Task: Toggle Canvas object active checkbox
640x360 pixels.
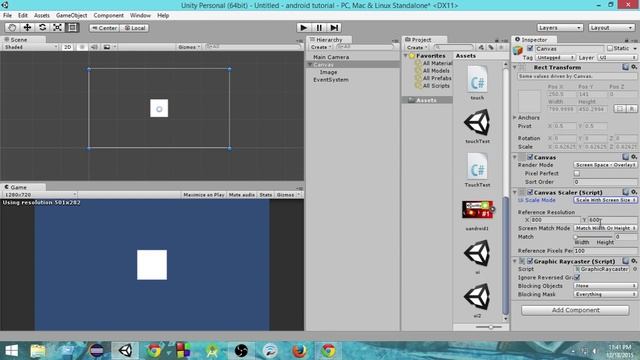Action: [x=530, y=49]
